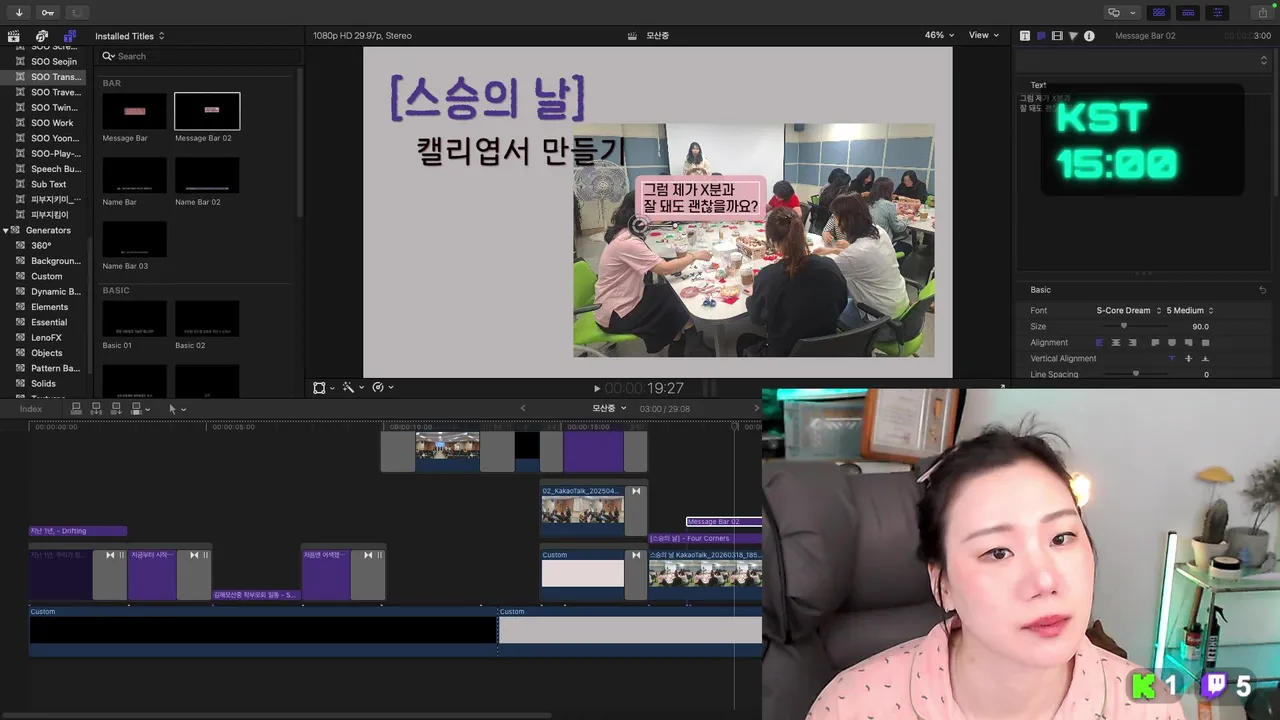Open the Video inspector filmstrip icon

(1057, 36)
